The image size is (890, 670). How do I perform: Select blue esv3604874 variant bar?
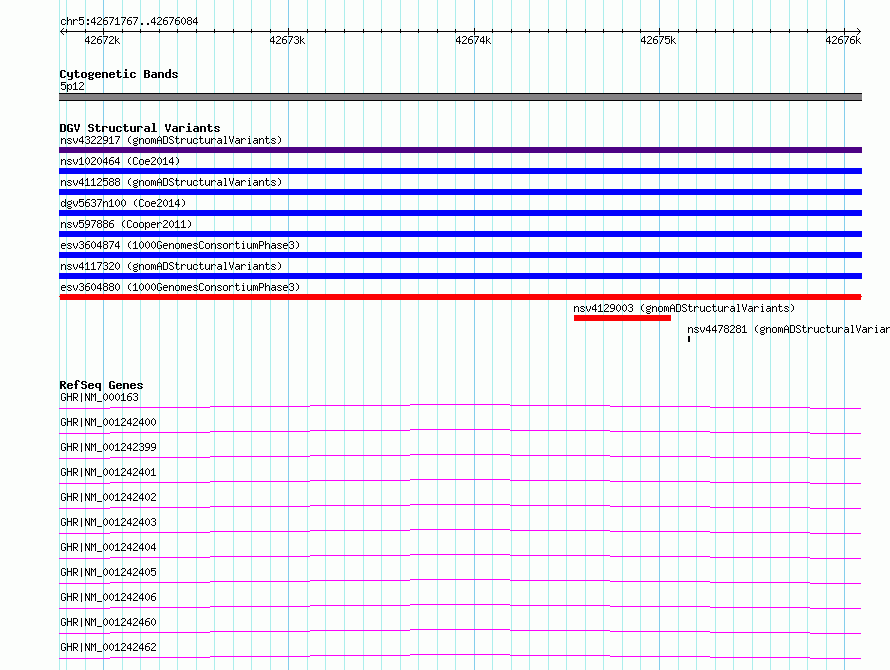tap(460, 255)
